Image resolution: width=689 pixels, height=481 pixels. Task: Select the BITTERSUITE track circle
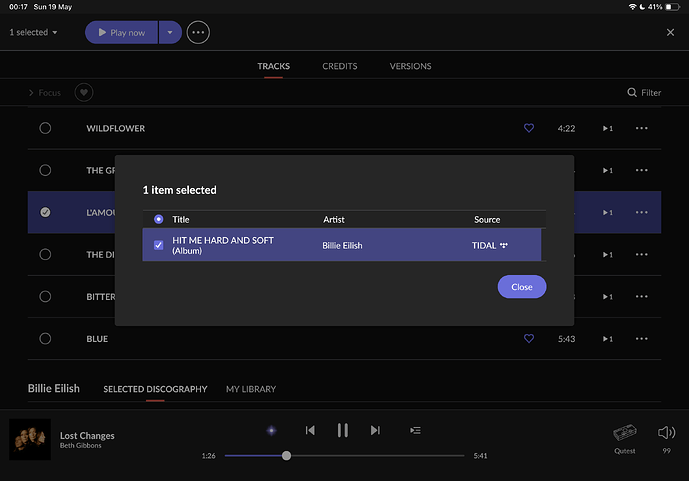(x=45, y=297)
